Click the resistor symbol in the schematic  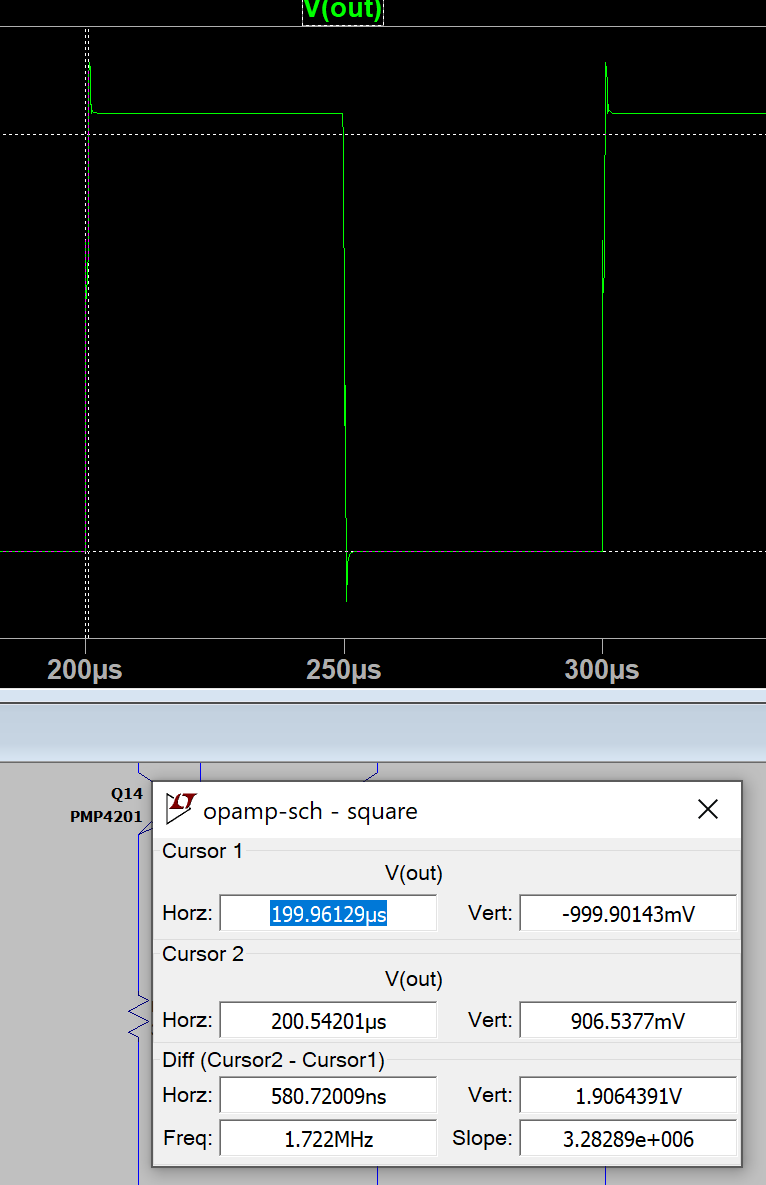(140, 1016)
